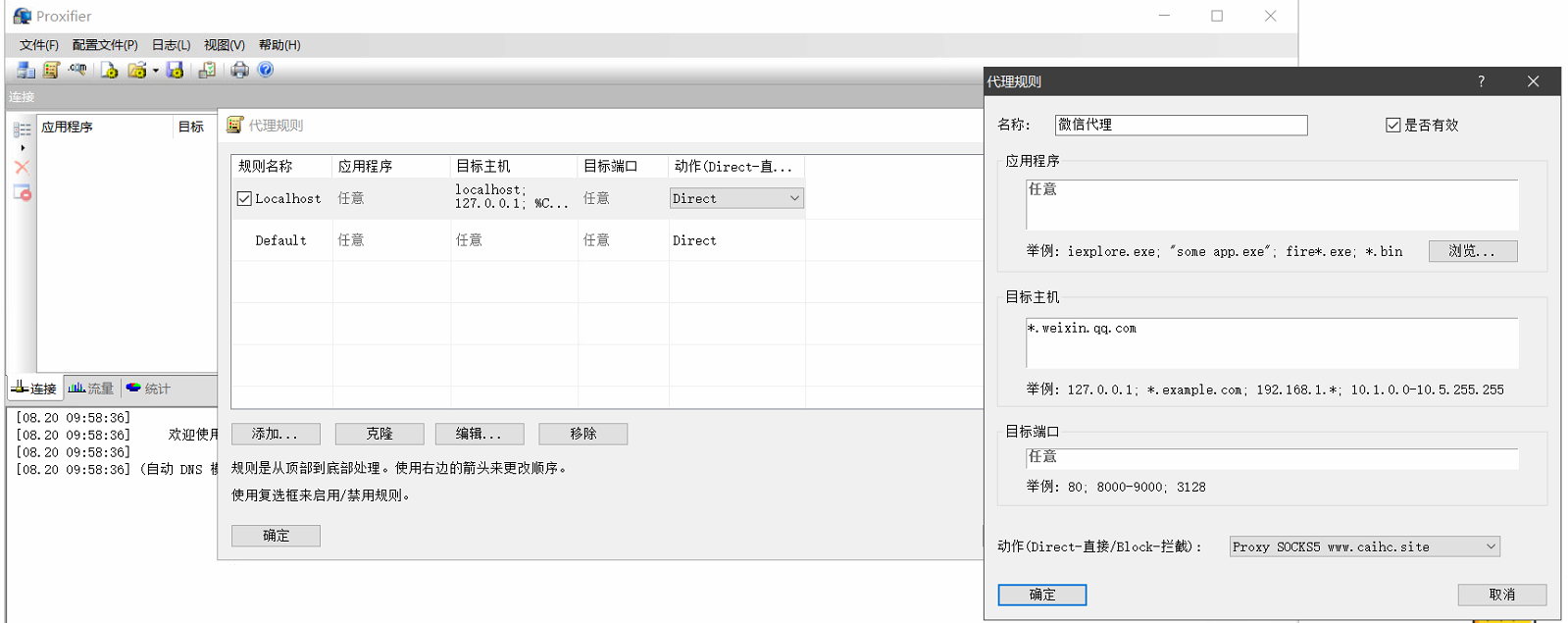
Task: Click 应用程序 header in connections panel
Action: tap(104, 127)
